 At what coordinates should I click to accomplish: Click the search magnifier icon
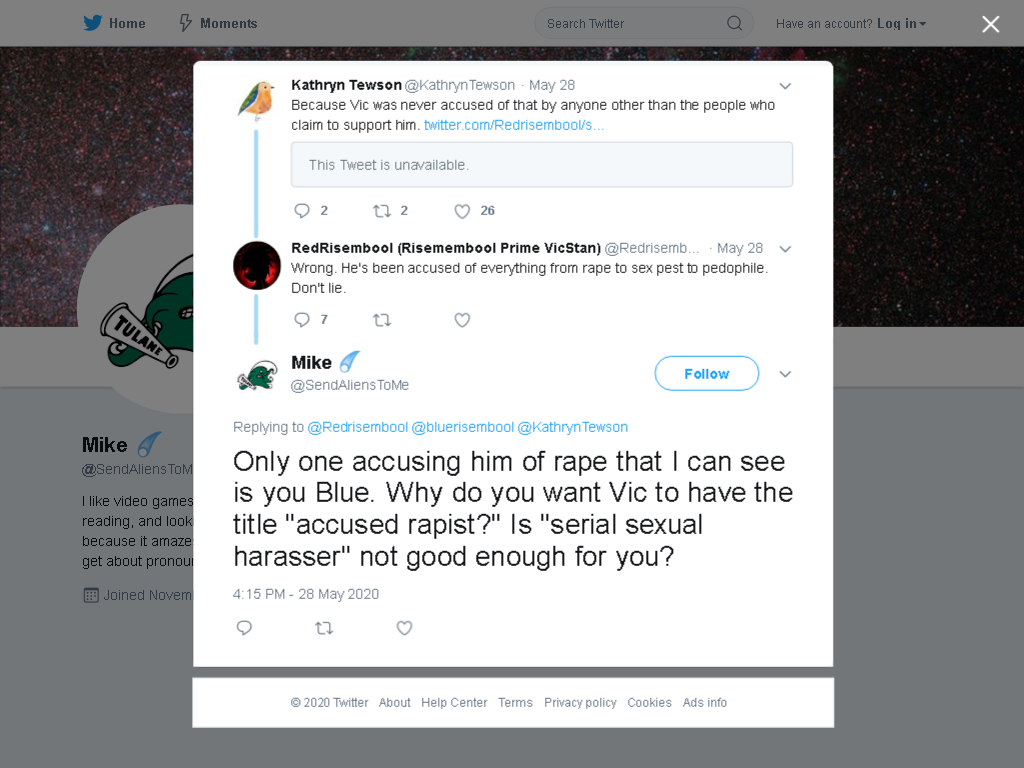(x=734, y=24)
